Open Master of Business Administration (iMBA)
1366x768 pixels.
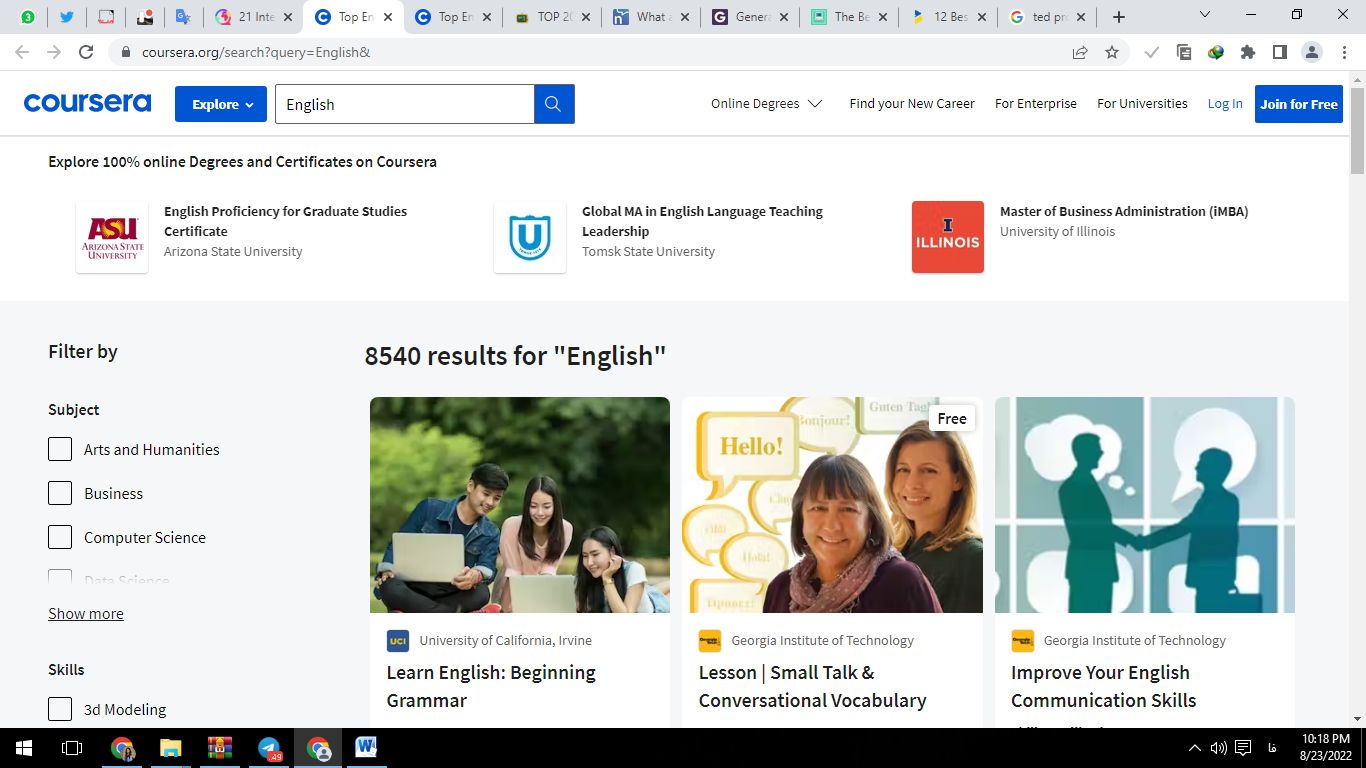[x=1124, y=211]
